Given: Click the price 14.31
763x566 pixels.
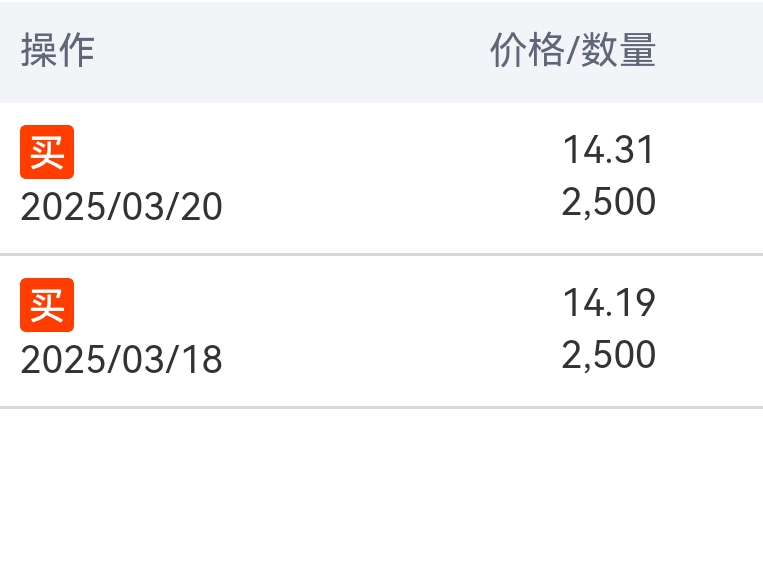Looking at the screenshot, I should tap(608, 150).
